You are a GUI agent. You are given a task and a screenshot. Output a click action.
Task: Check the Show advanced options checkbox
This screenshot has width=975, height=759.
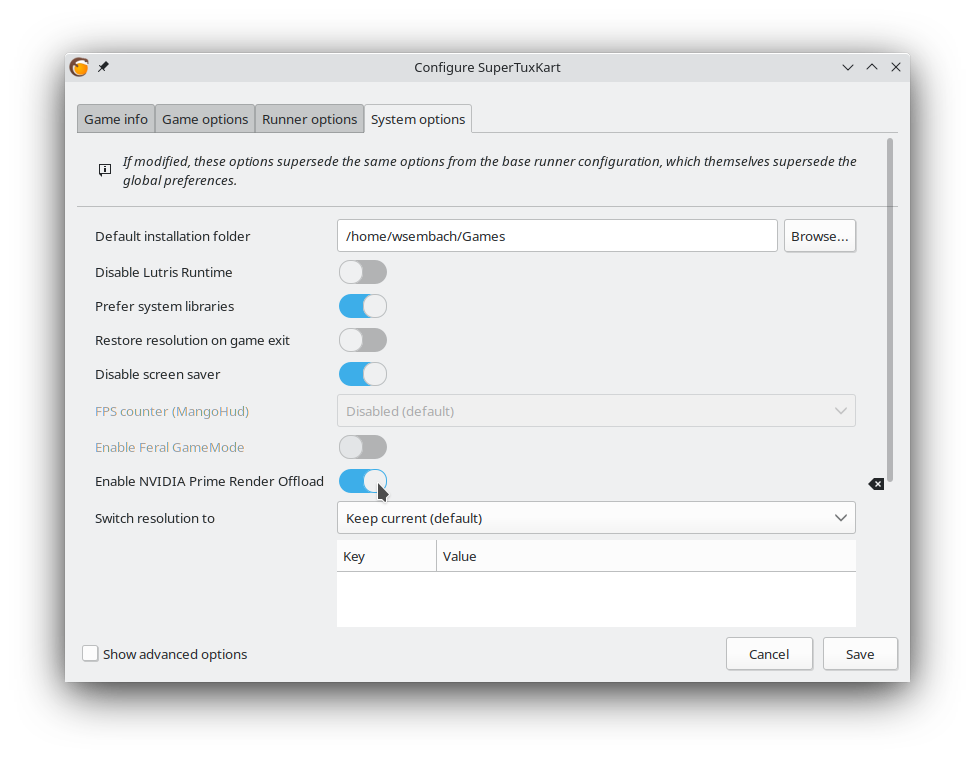click(90, 653)
